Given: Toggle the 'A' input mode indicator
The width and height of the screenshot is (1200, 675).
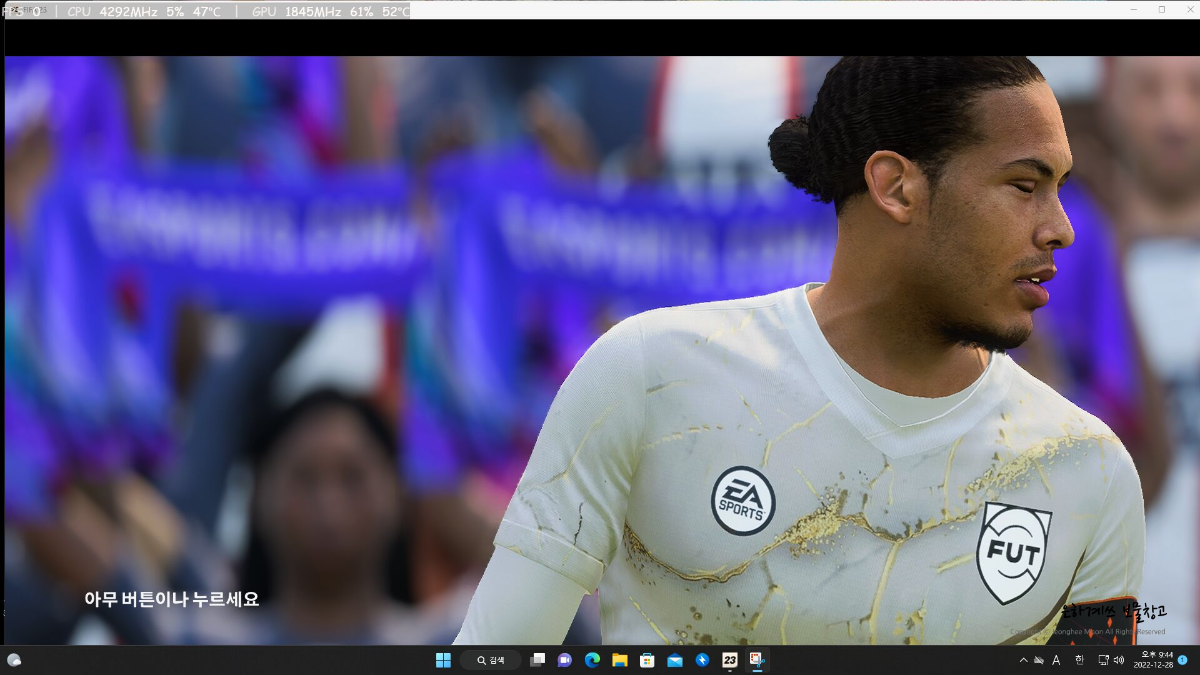Looking at the screenshot, I should click(1056, 660).
